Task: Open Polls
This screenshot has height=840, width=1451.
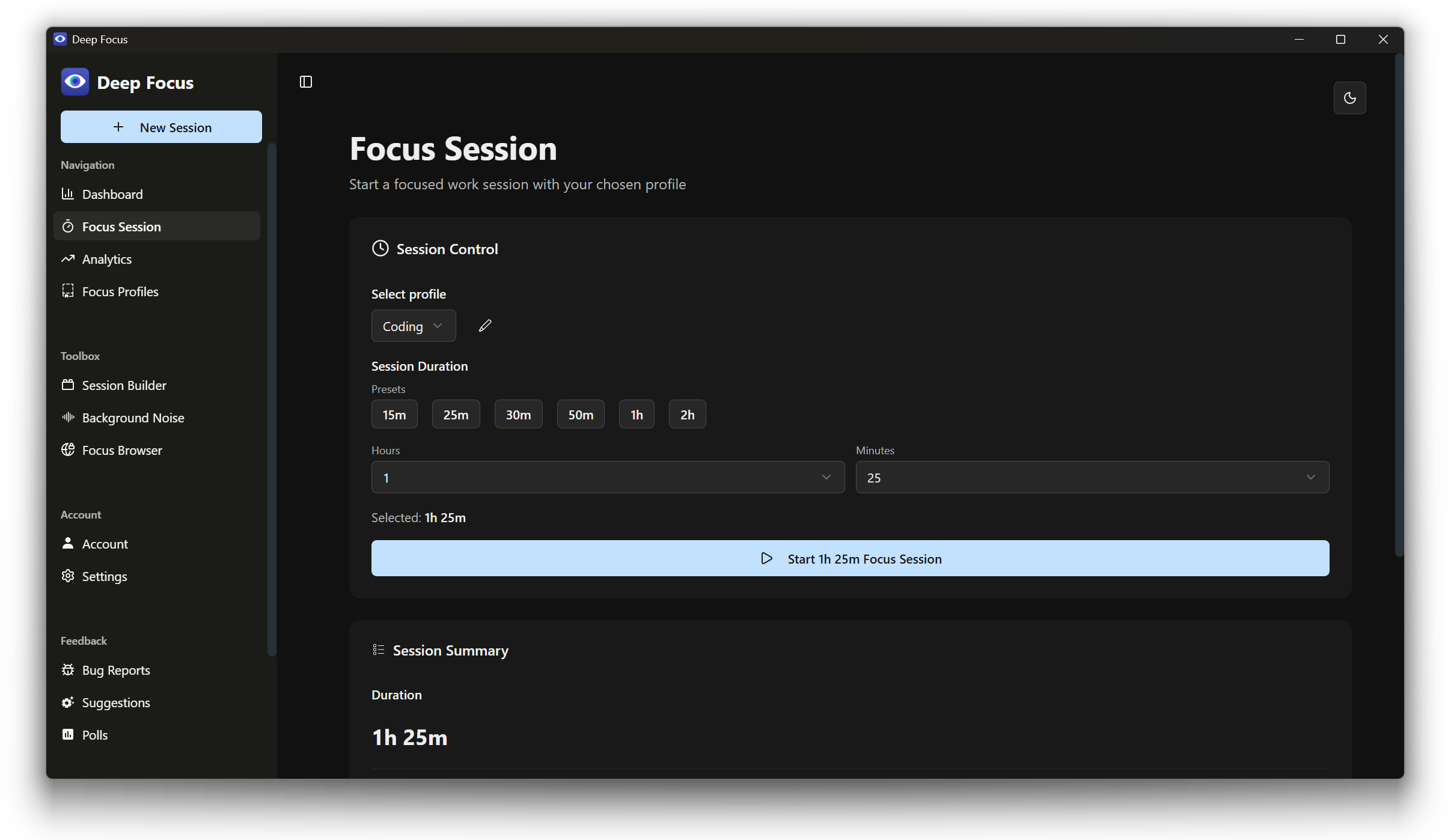Action: [157, 735]
